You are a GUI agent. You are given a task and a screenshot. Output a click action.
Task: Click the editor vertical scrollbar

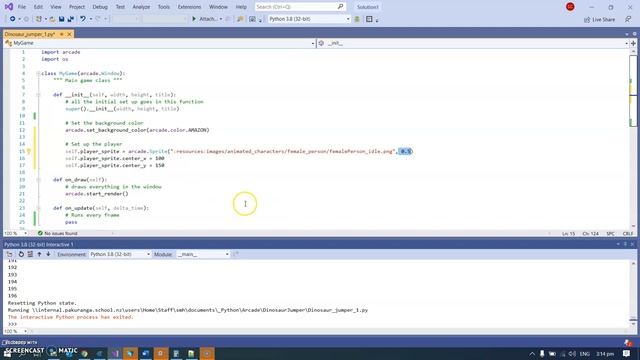coord(633,139)
